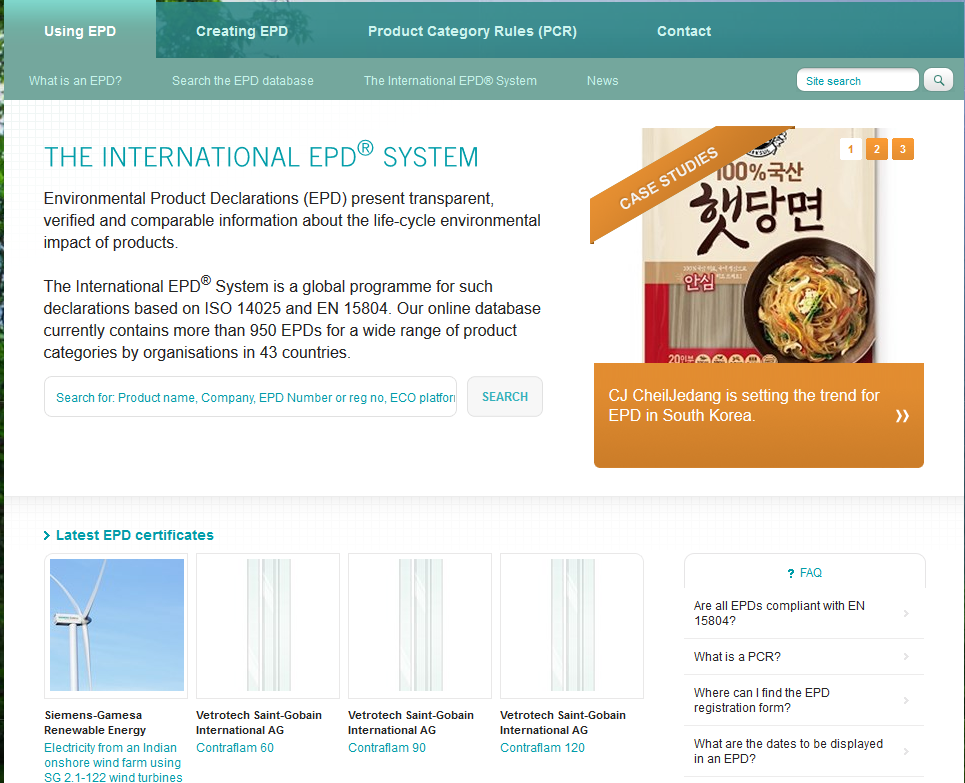Open the Siemens-Gamesa wind turbine thumbnail
This screenshot has width=965, height=783.
116,625
